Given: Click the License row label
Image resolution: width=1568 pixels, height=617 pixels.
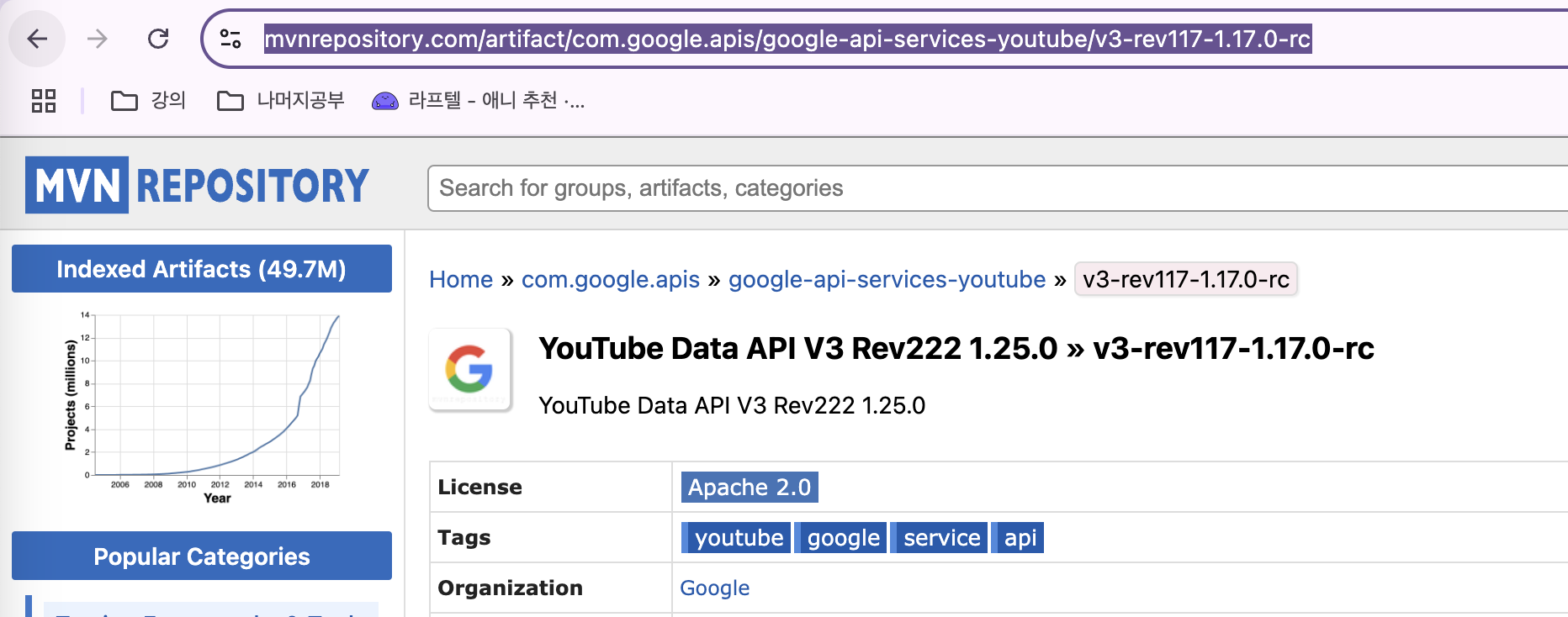Looking at the screenshot, I should point(479,488).
